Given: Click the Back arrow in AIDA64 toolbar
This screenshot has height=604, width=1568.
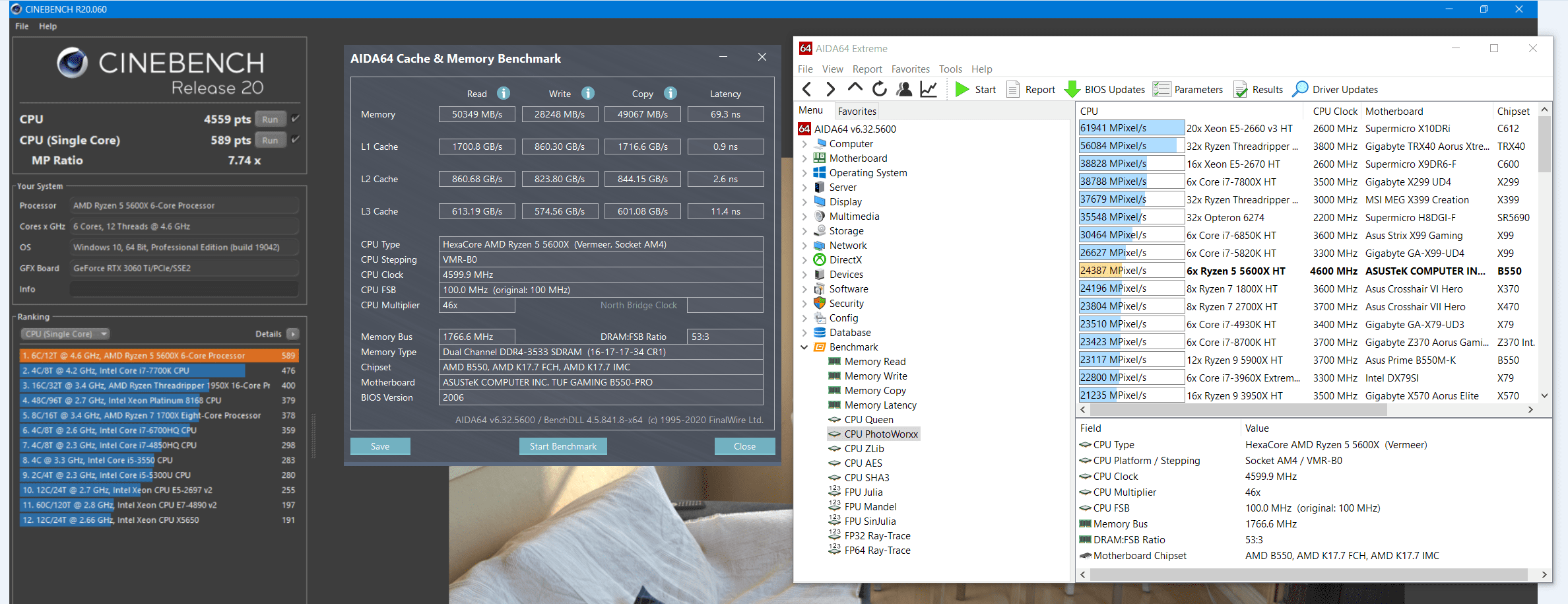Looking at the screenshot, I should tap(806, 89).
